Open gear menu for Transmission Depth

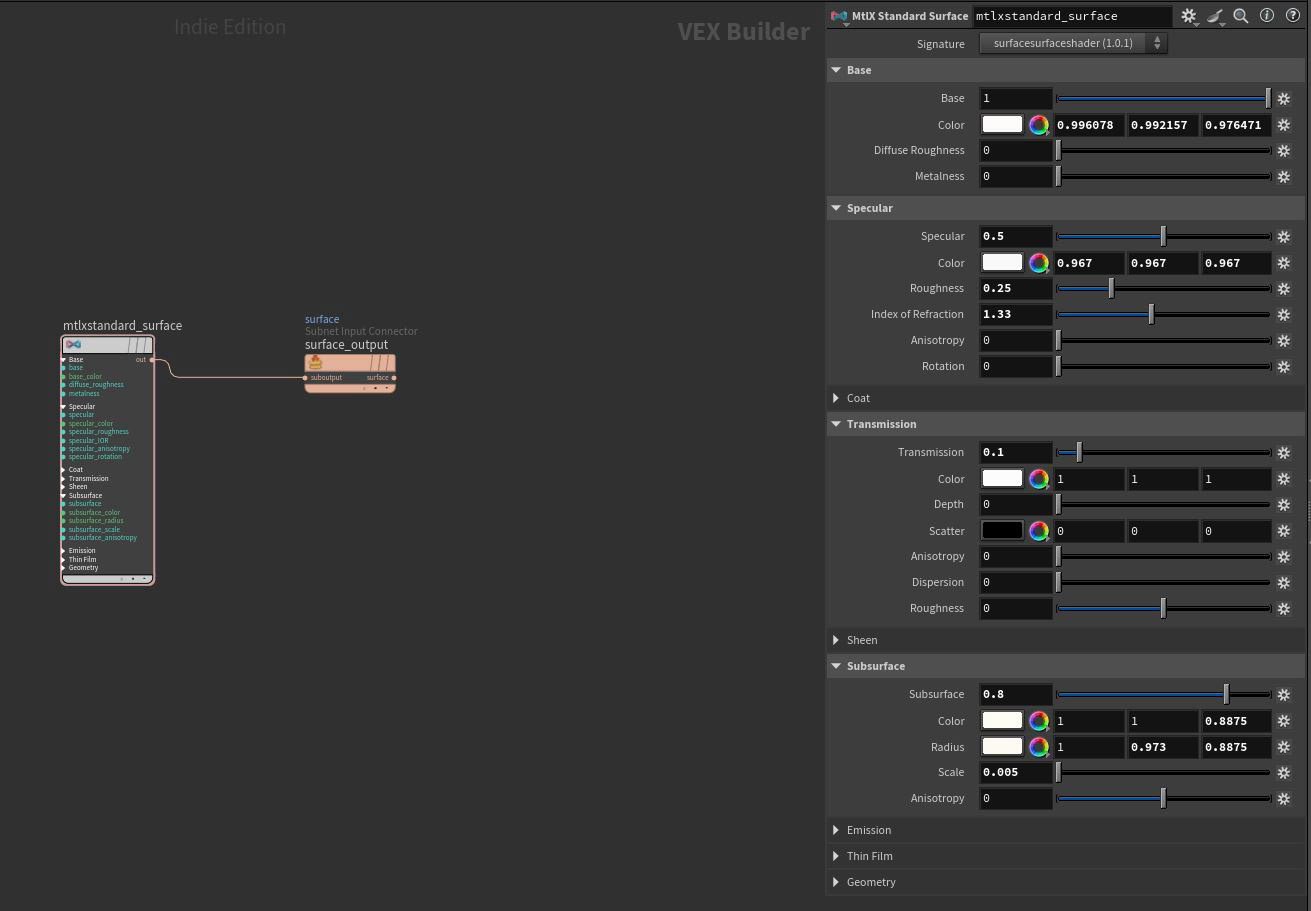1284,505
